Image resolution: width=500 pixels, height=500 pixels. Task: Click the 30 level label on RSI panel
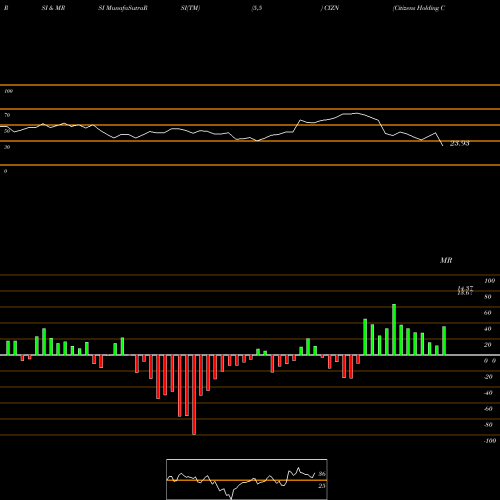click(7, 147)
